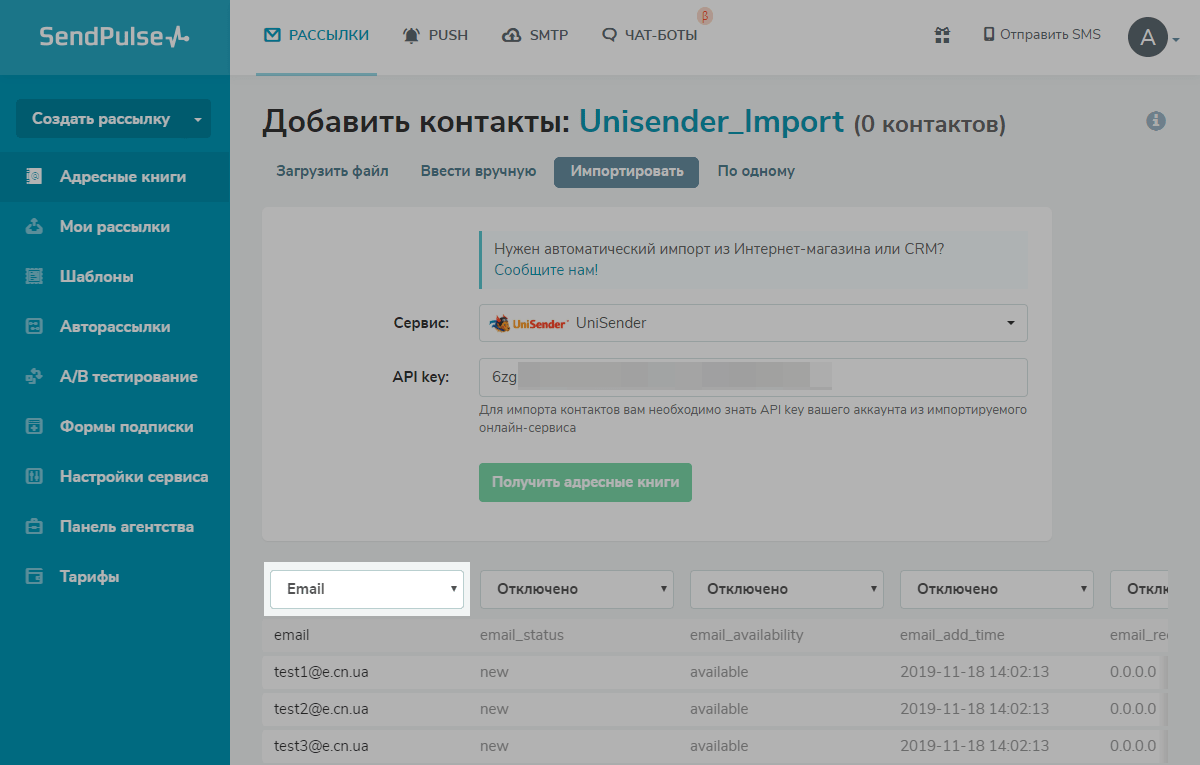The image size is (1200, 765).
Task: Open the email_availability column mapping dropdown
Action: click(x=787, y=589)
